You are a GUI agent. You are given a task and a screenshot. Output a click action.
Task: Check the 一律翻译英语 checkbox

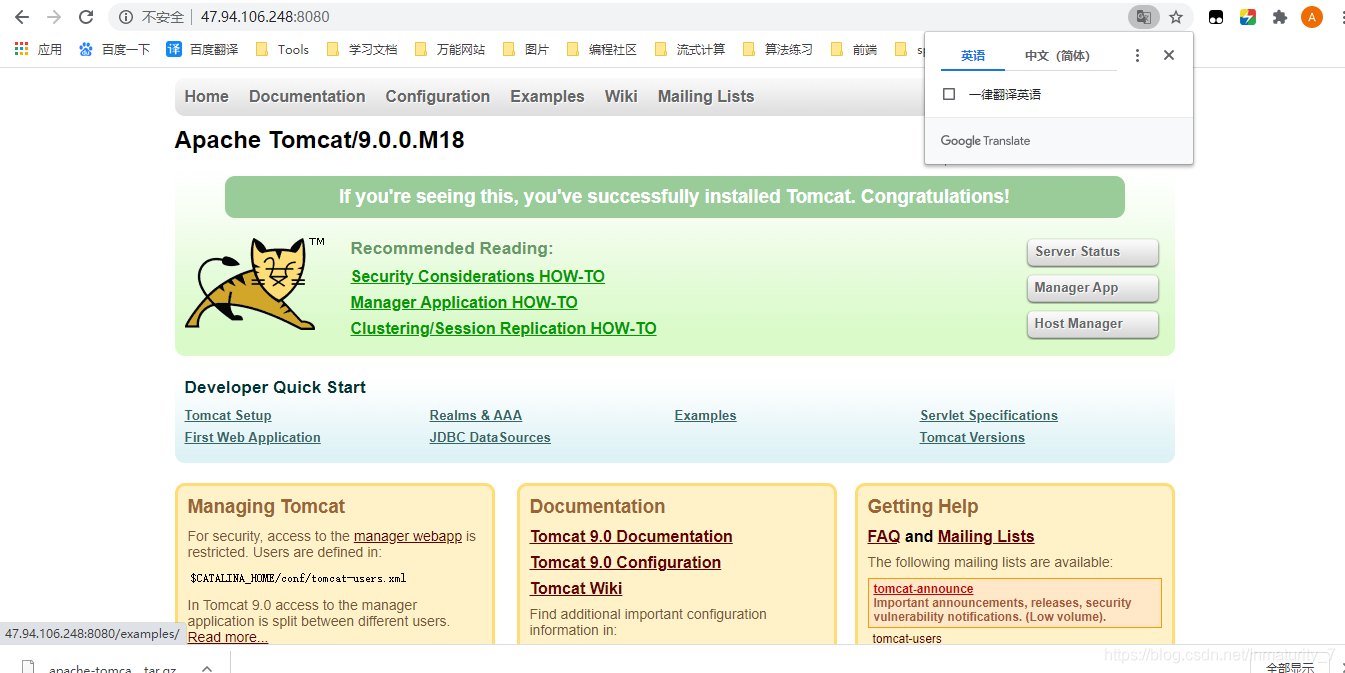[x=950, y=94]
